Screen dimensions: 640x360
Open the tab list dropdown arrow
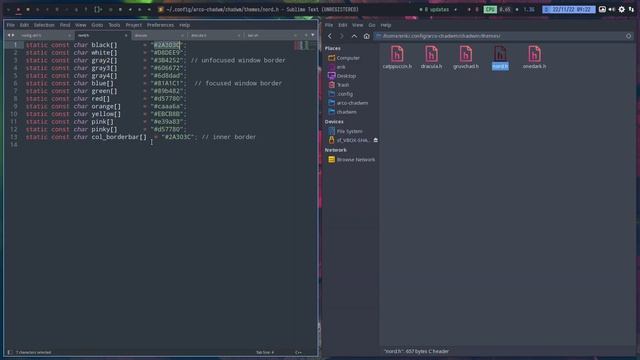[313, 35]
